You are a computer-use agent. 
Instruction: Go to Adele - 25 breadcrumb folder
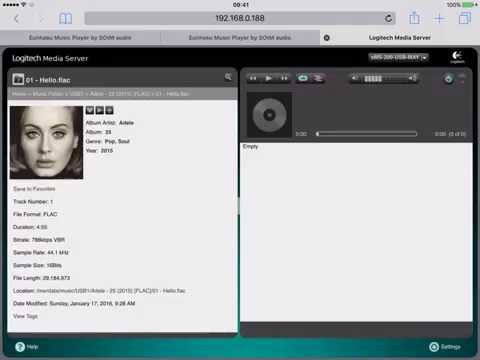pyautogui.click(x=120, y=94)
